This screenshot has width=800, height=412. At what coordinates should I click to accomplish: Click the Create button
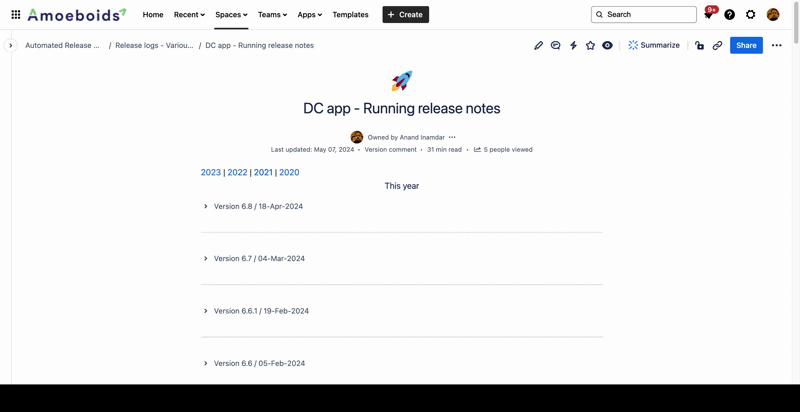point(406,15)
